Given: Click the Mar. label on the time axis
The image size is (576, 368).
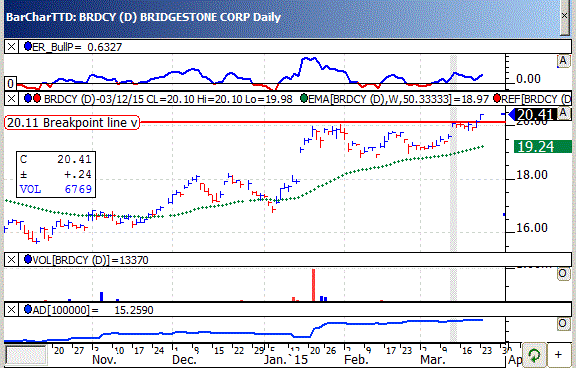Looking at the screenshot, I should (x=433, y=360).
